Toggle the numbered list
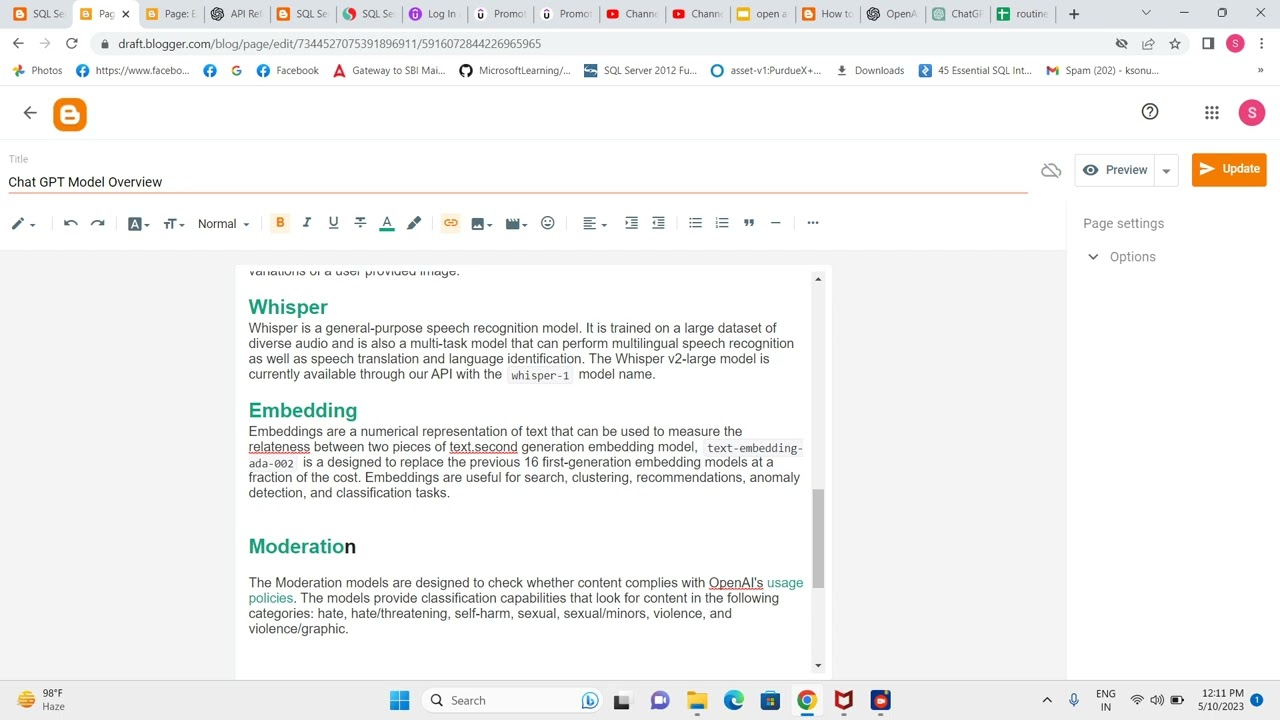1280x720 pixels. tap(722, 223)
